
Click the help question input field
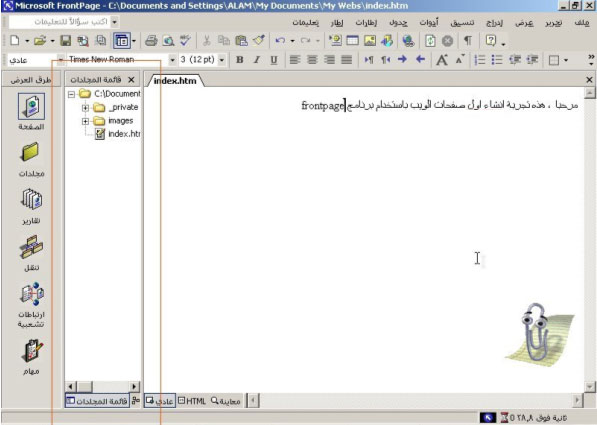tap(60, 22)
